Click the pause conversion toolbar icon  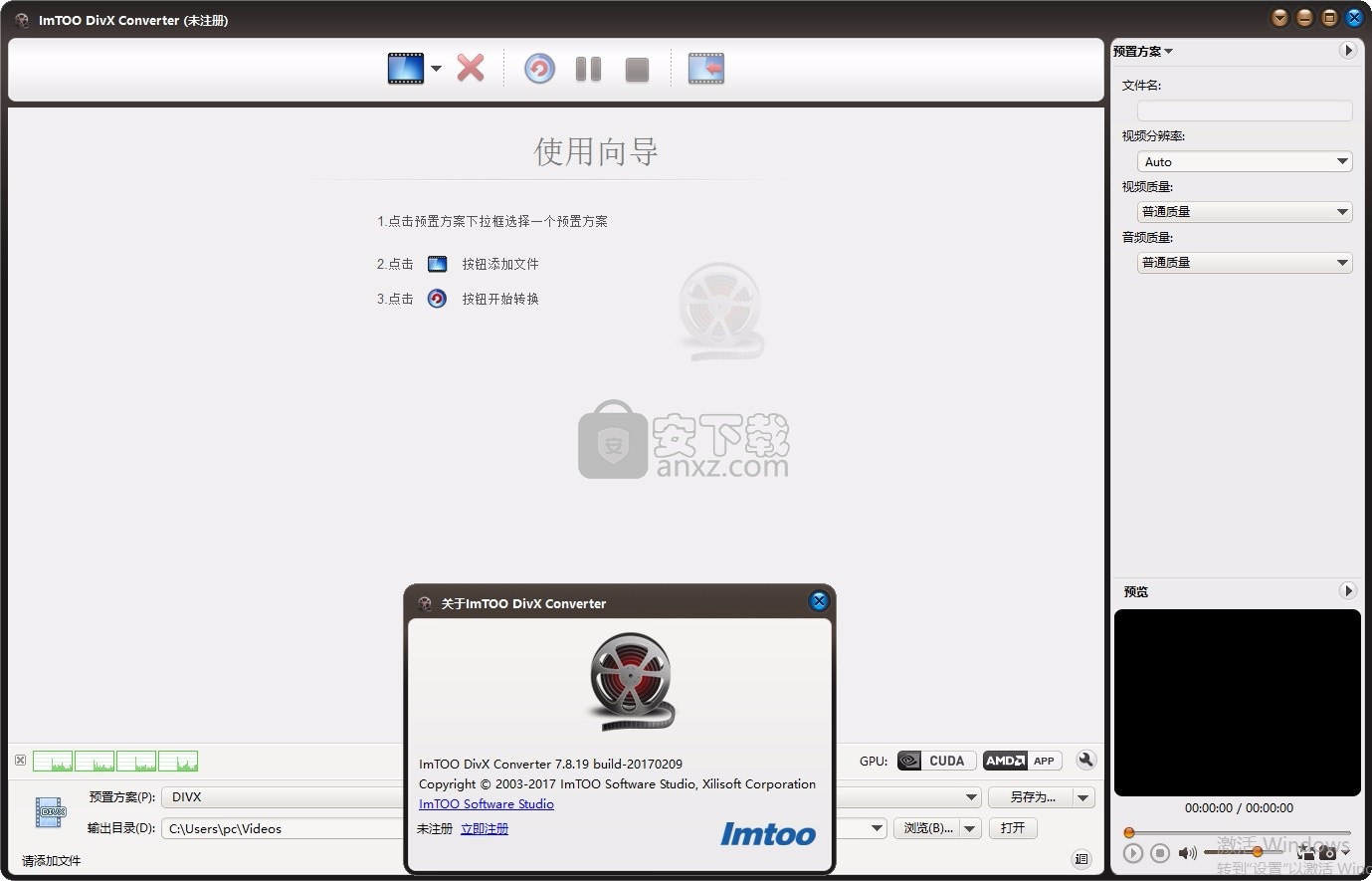pyautogui.click(x=588, y=69)
